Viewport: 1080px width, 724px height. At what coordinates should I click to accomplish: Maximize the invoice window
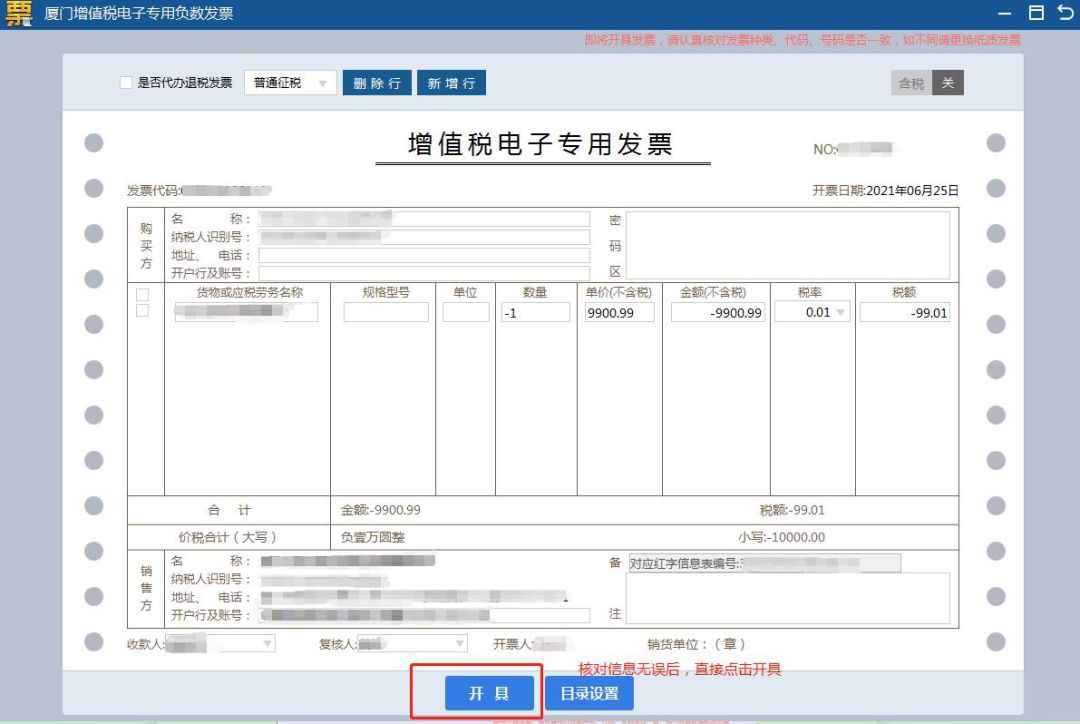[x=1036, y=12]
